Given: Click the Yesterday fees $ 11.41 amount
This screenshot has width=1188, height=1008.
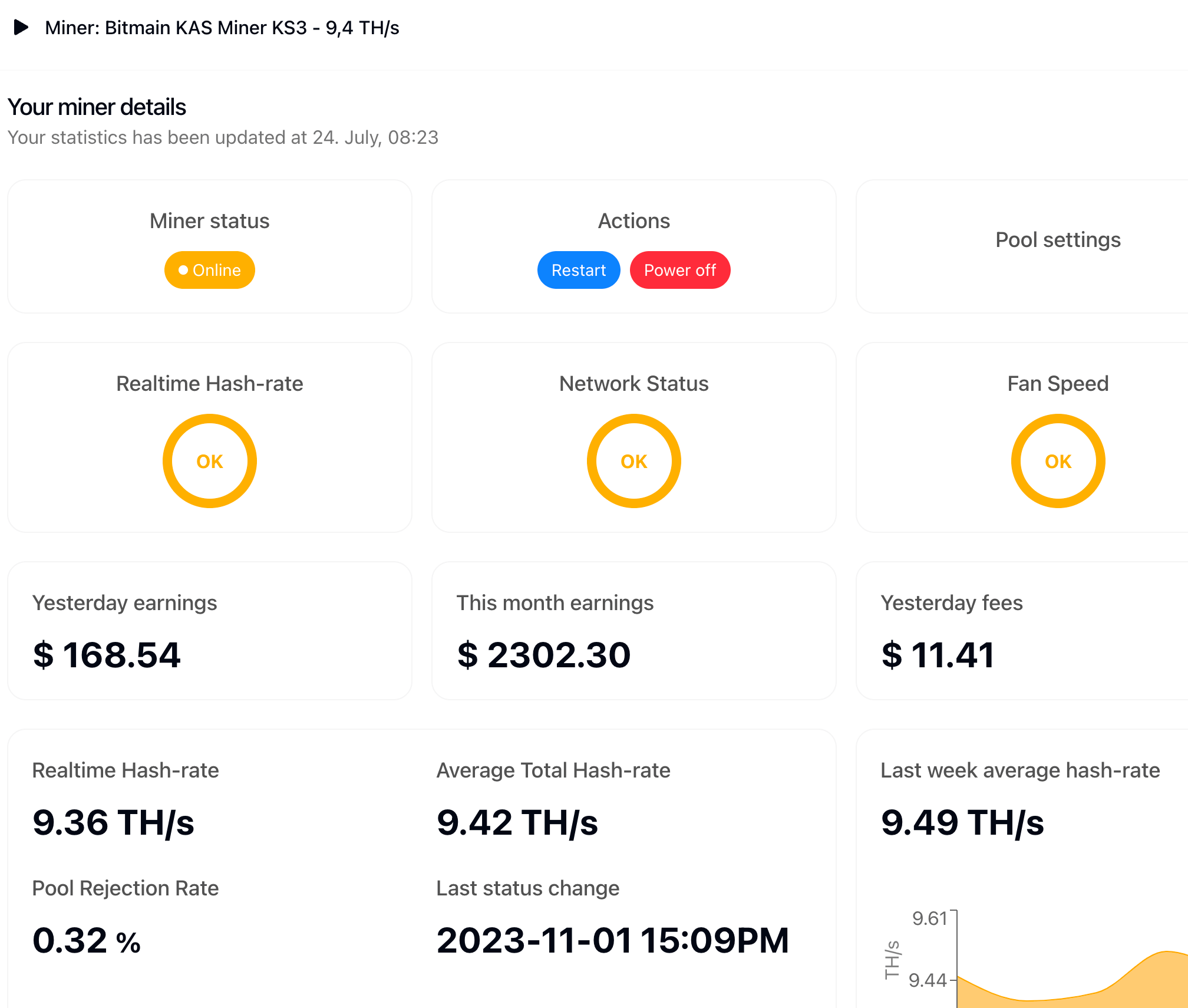Looking at the screenshot, I should pyautogui.click(x=938, y=655).
